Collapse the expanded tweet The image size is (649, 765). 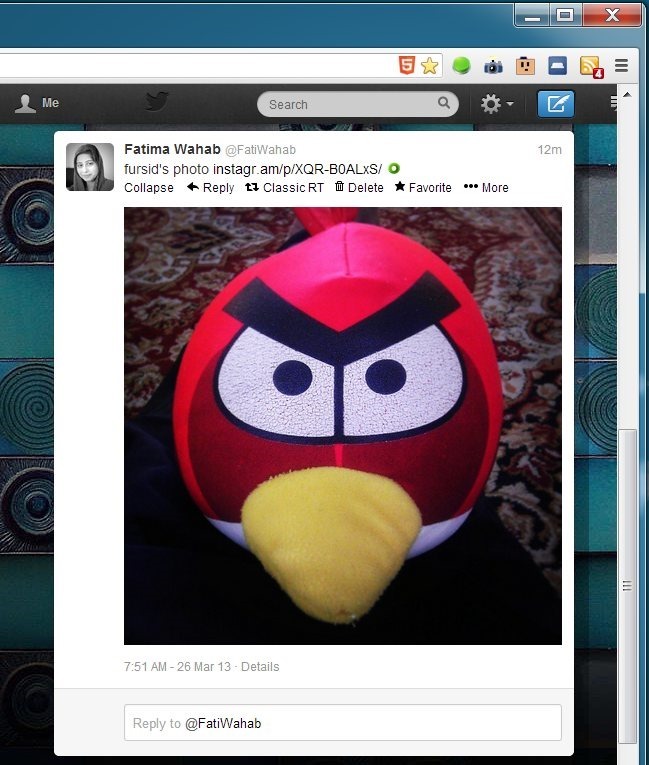point(149,188)
